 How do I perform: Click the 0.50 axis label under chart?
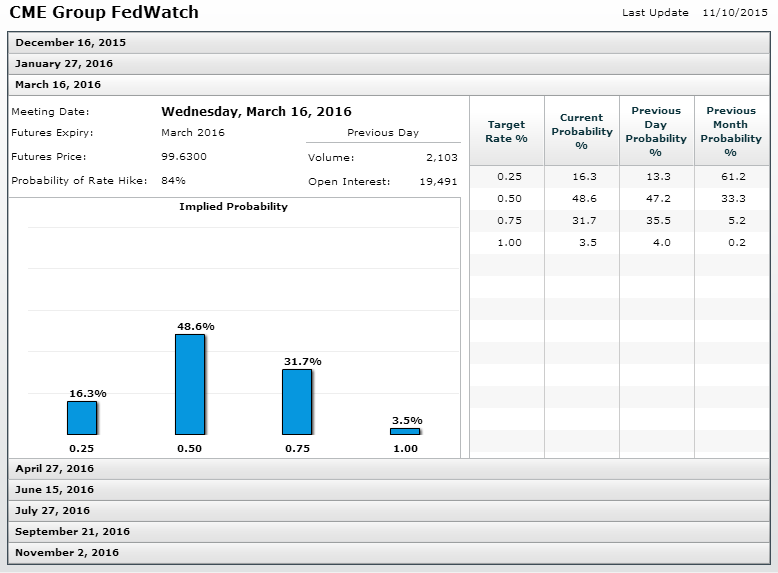(x=190, y=448)
